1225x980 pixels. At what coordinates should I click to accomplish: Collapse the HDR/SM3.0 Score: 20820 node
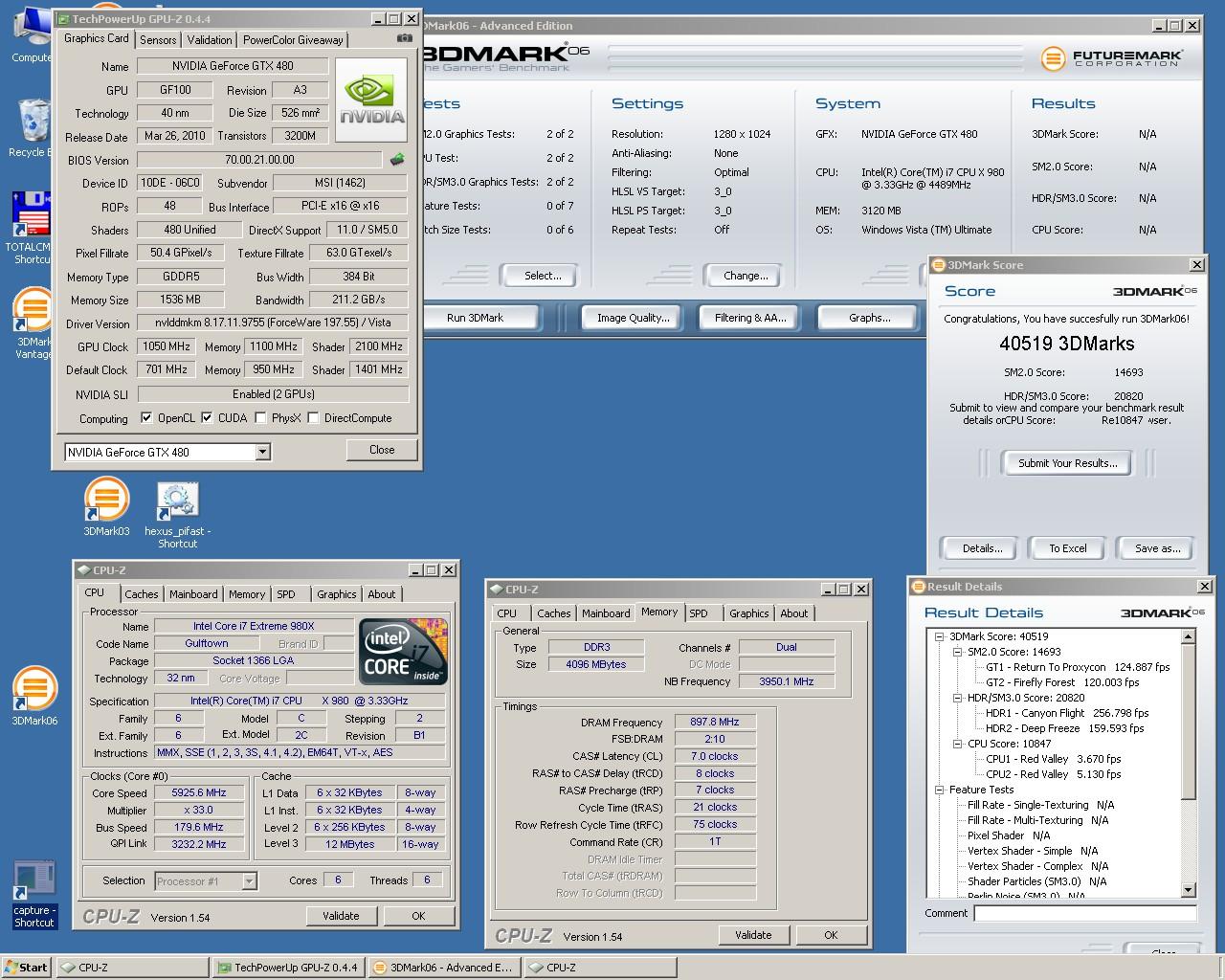[957, 698]
